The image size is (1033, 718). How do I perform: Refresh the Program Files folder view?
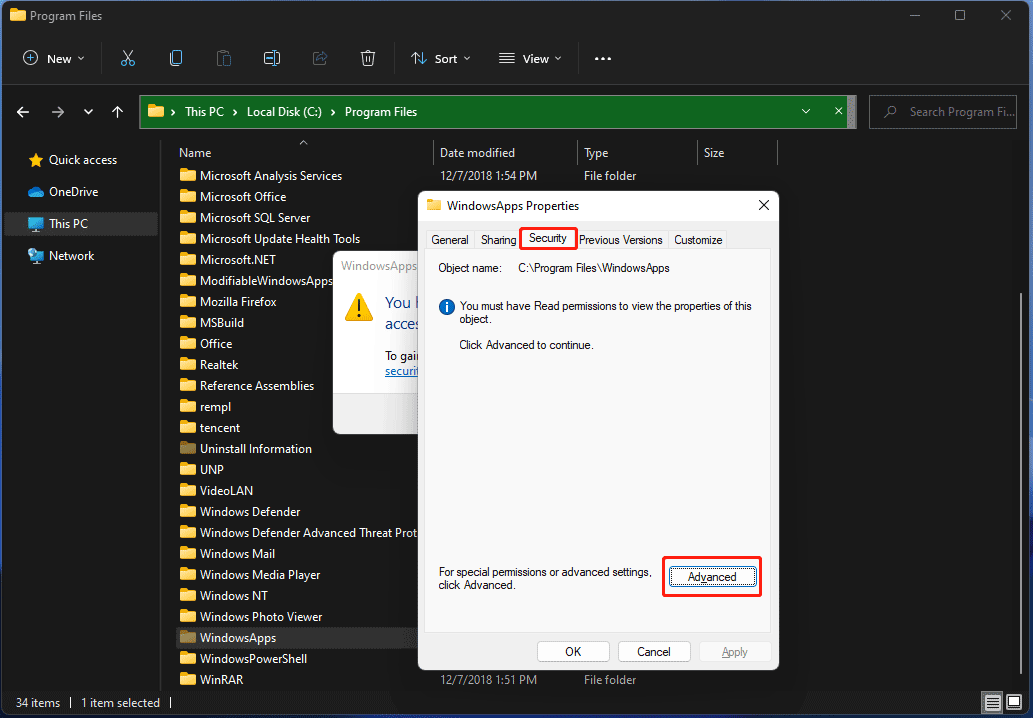pyautogui.click(x=838, y=112)
